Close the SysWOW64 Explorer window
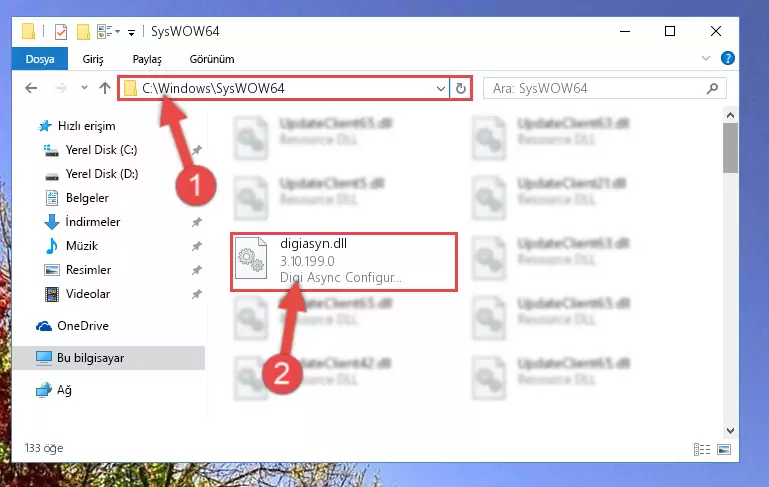 [716, 31]
